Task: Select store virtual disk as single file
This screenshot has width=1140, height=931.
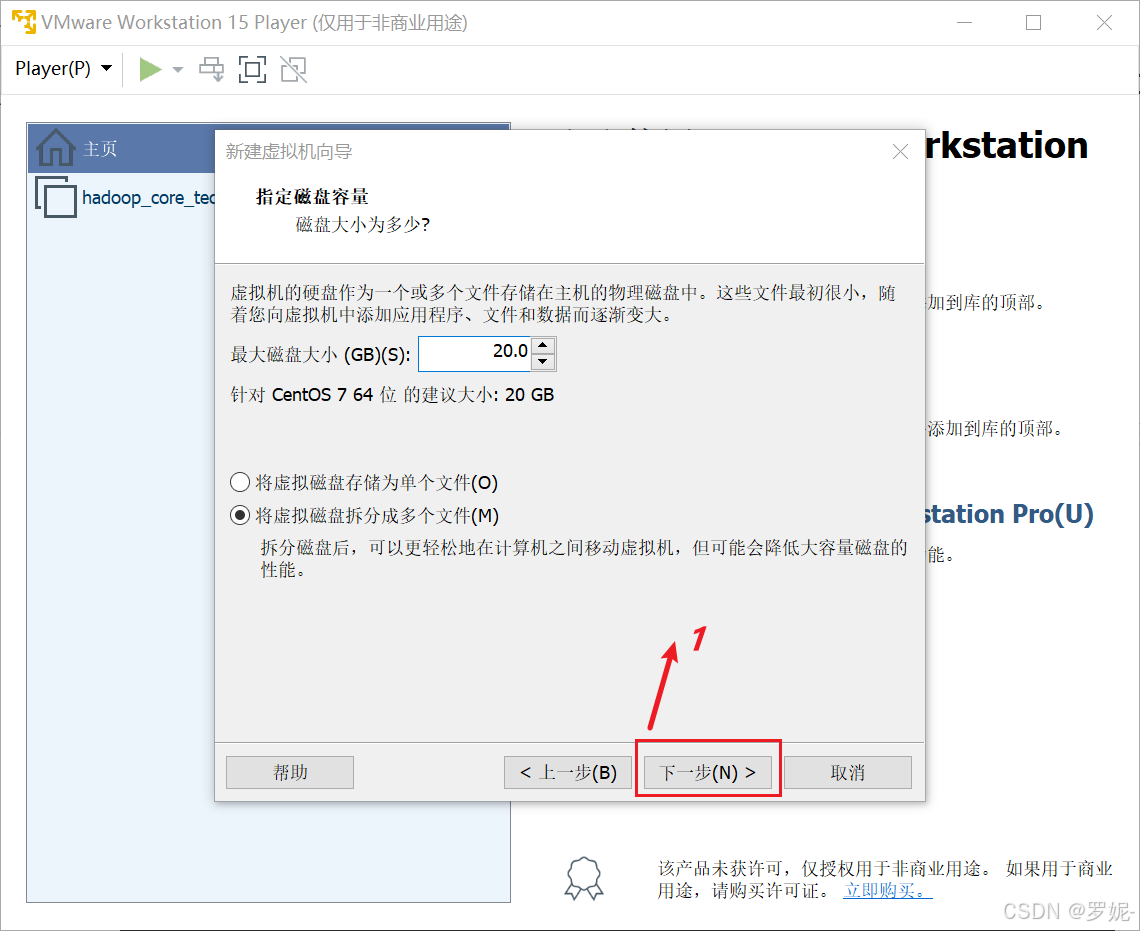Action: 364,483
